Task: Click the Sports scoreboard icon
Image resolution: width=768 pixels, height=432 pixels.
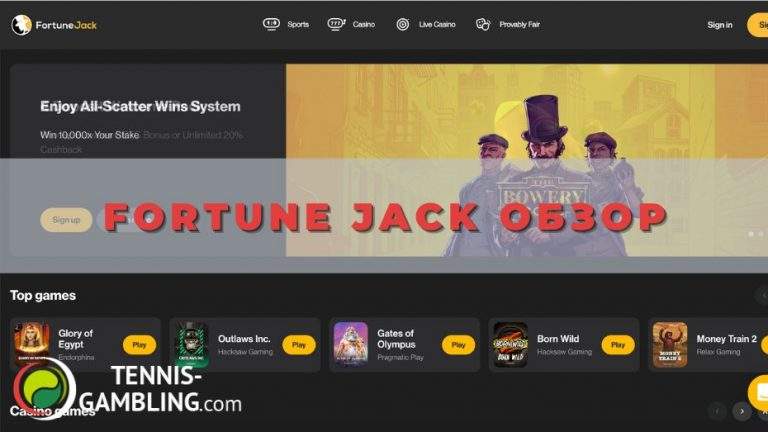Action: 271,24
